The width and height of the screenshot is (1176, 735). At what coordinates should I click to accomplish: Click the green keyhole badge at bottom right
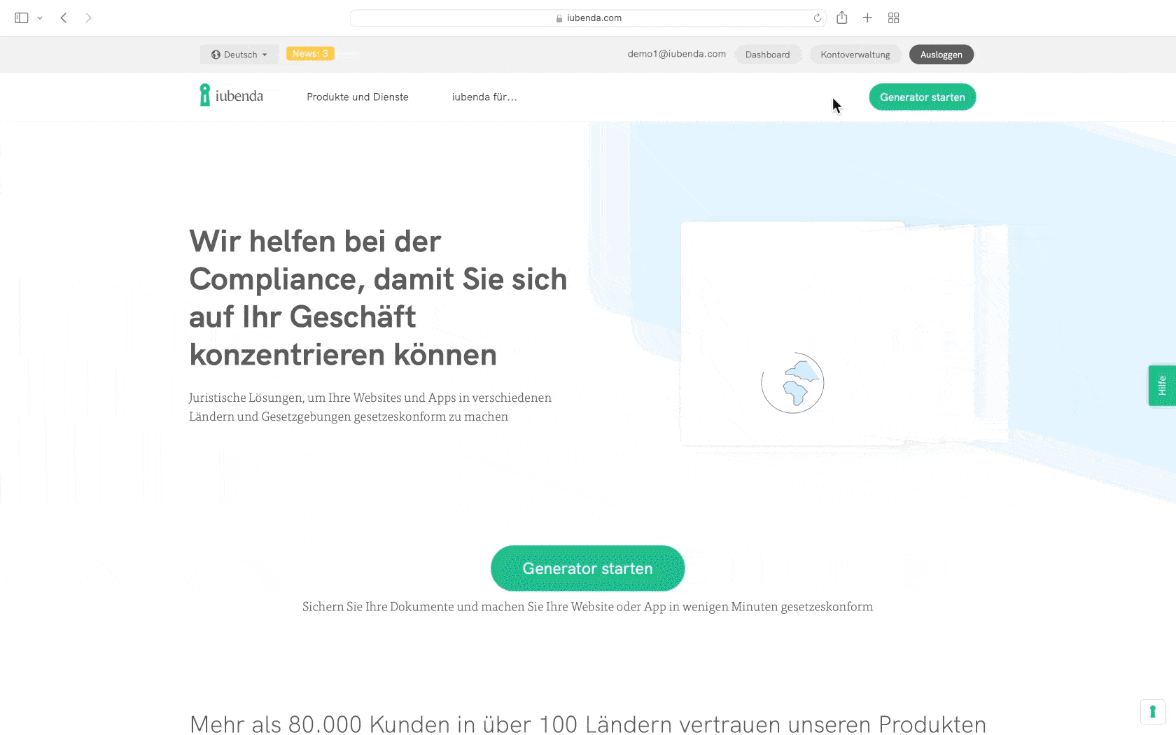1152,711
